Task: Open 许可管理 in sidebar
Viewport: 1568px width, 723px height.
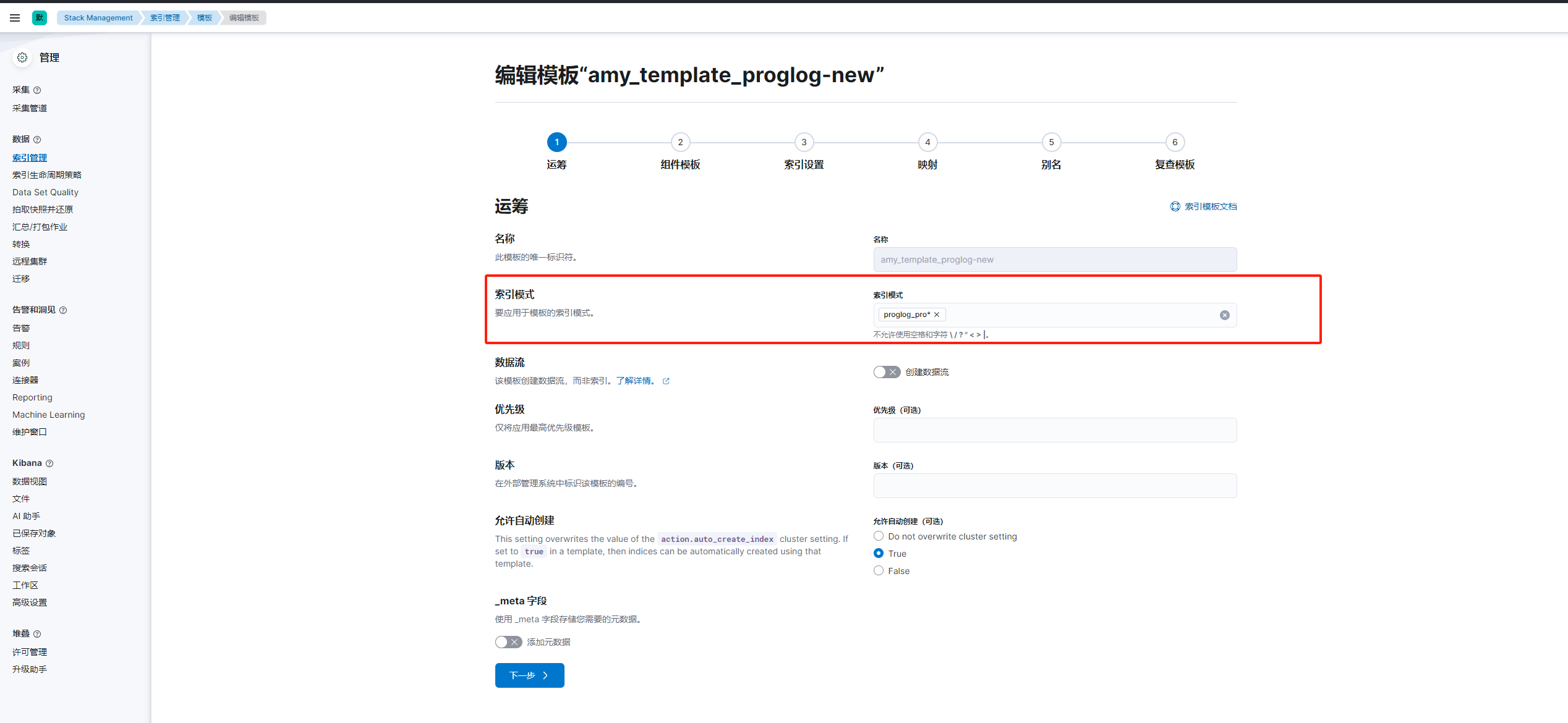Action: coord(30,652)
